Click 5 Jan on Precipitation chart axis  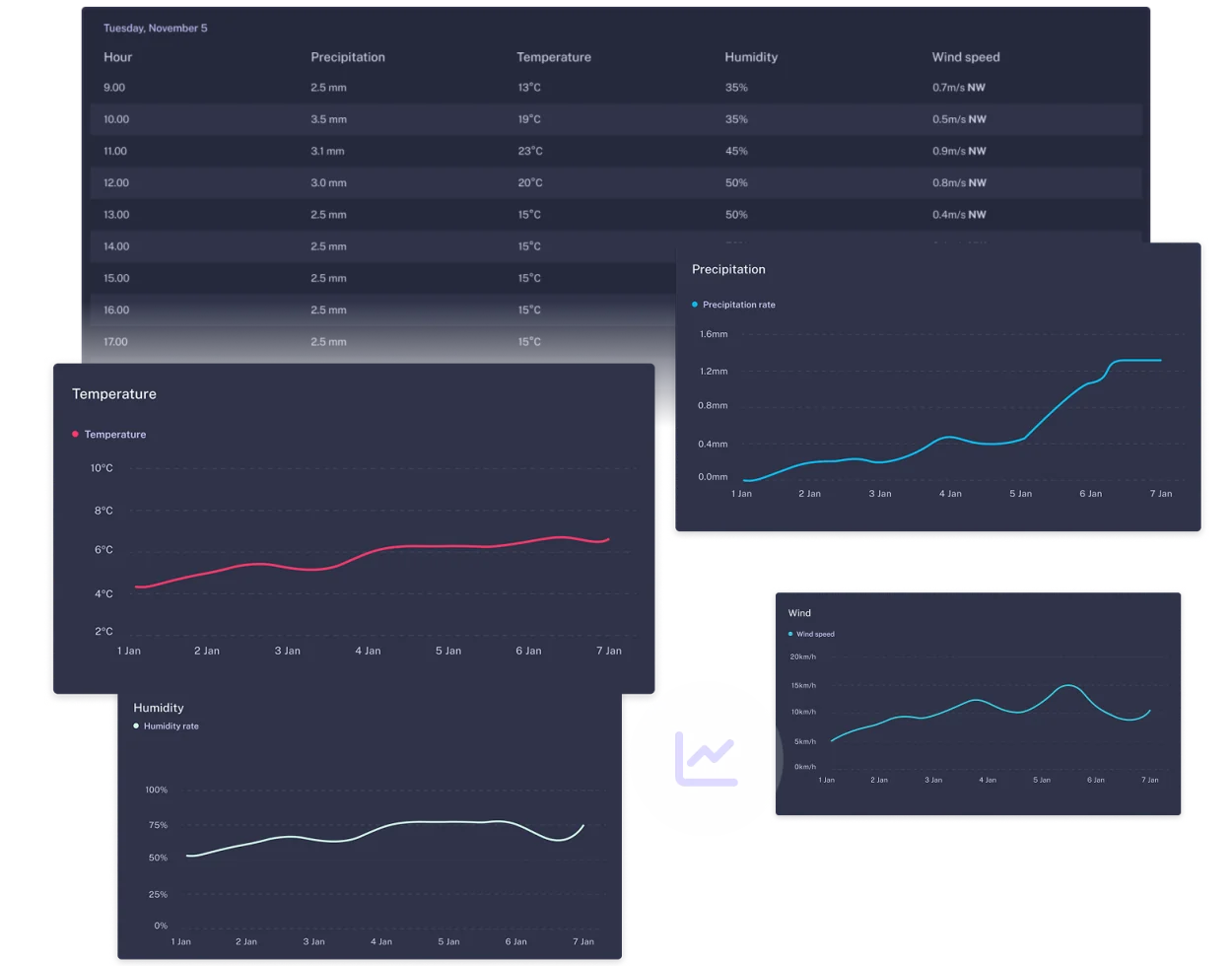point(1020,494)
